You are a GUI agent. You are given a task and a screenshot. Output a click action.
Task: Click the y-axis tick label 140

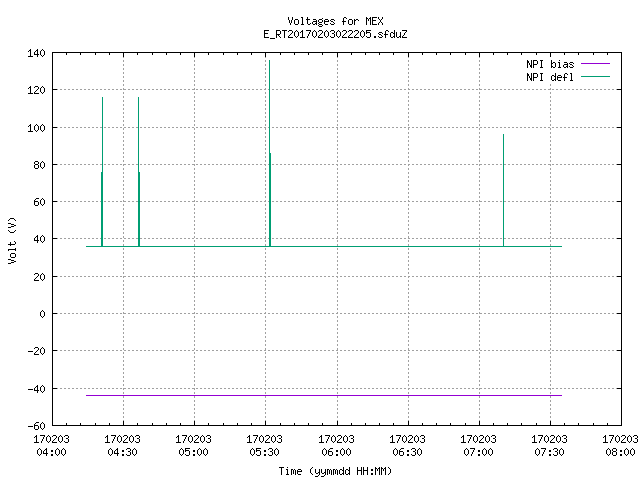tap(36, 53)
